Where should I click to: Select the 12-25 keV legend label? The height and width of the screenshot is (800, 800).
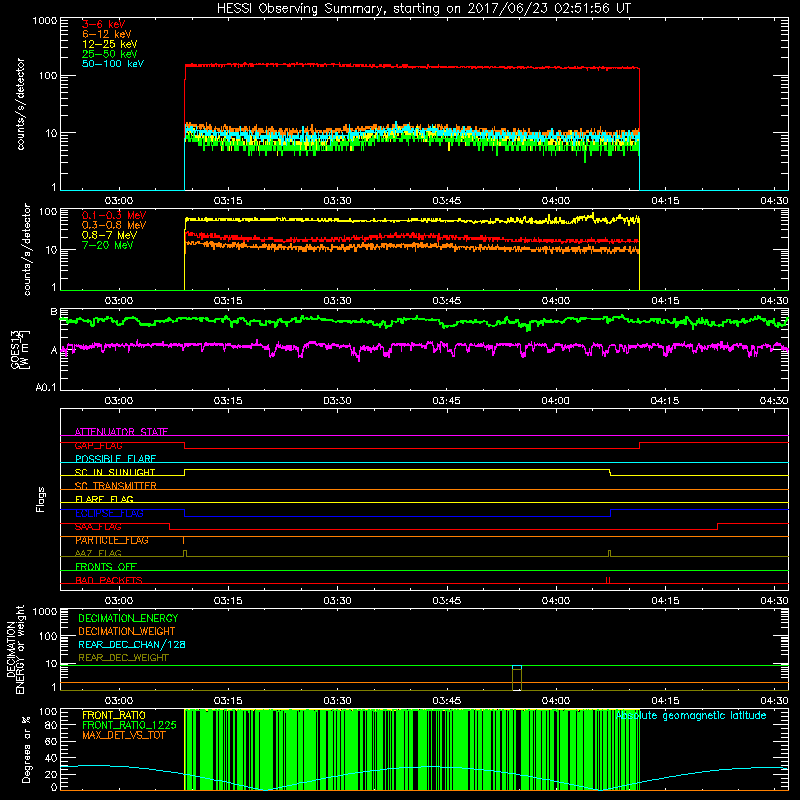pyautogui.click(x=109, y=44)
